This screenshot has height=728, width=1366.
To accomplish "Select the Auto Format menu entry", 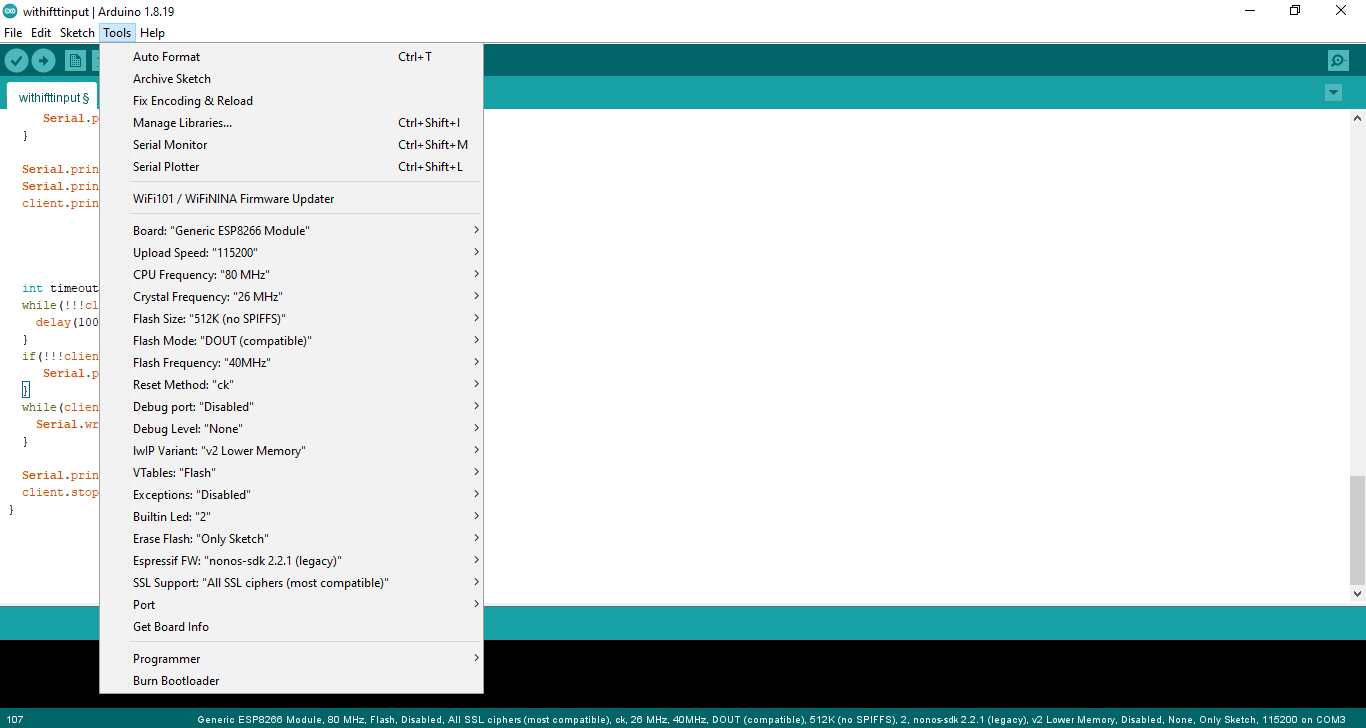I will click(x=166, y=56).
